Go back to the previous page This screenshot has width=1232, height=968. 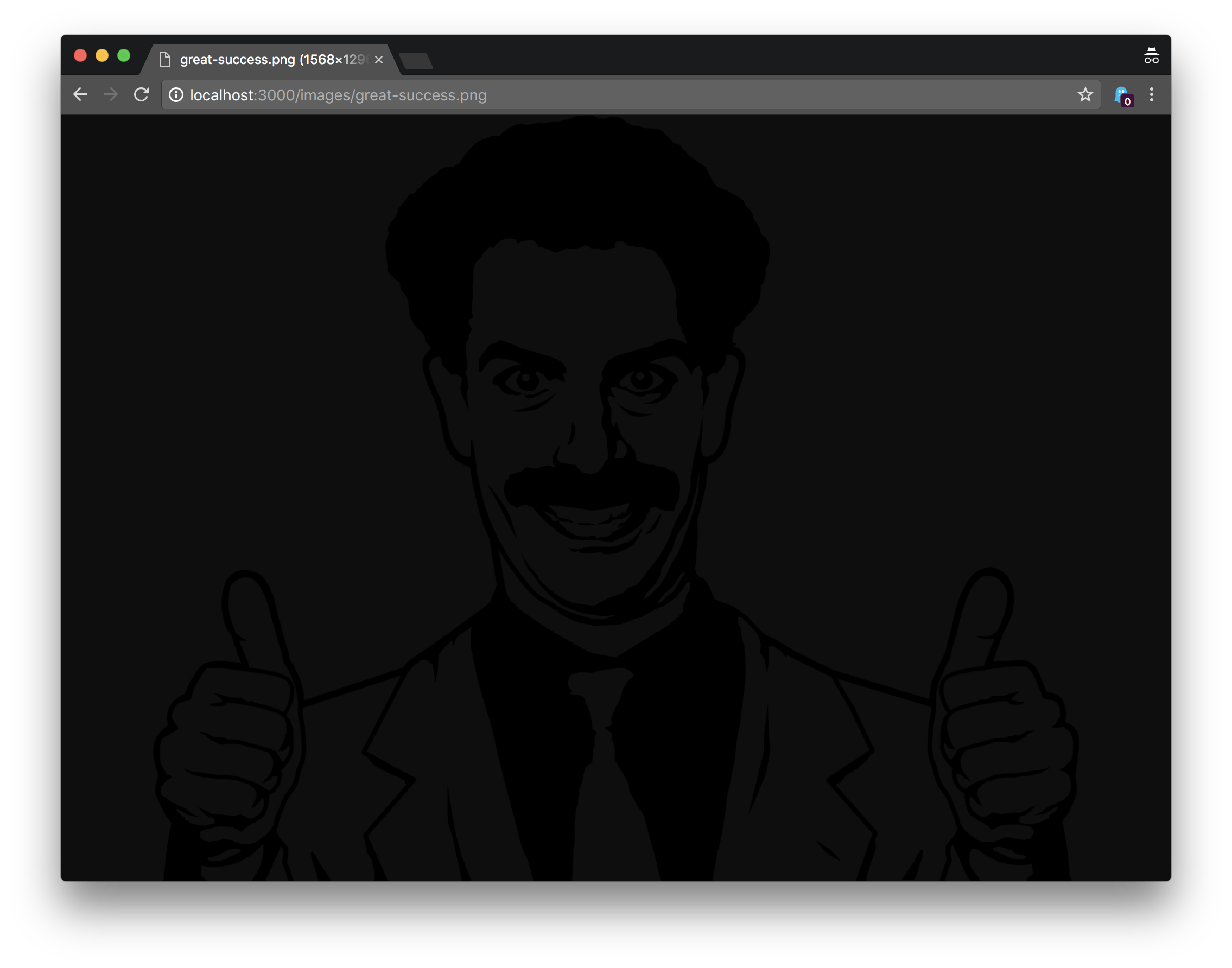pos(80,94)
